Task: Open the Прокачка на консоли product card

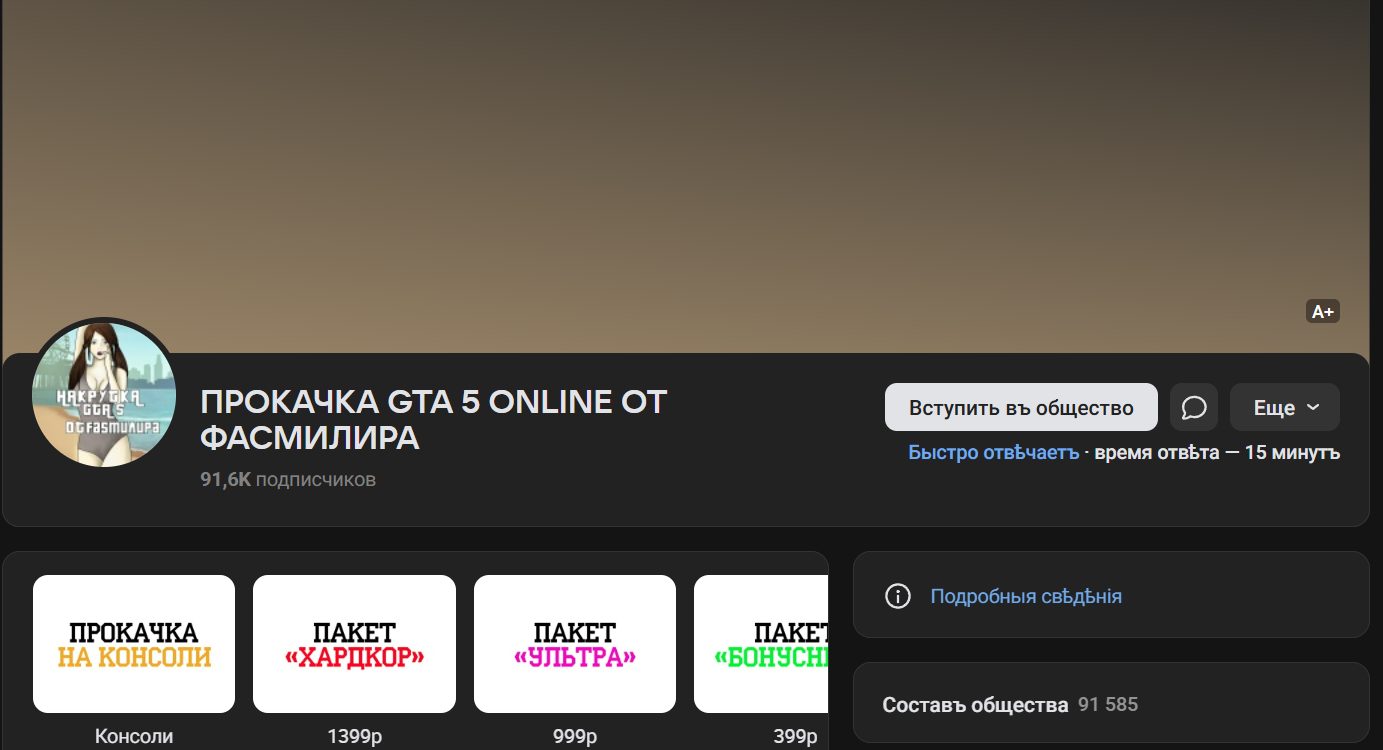Action: (x=134, y=644)
